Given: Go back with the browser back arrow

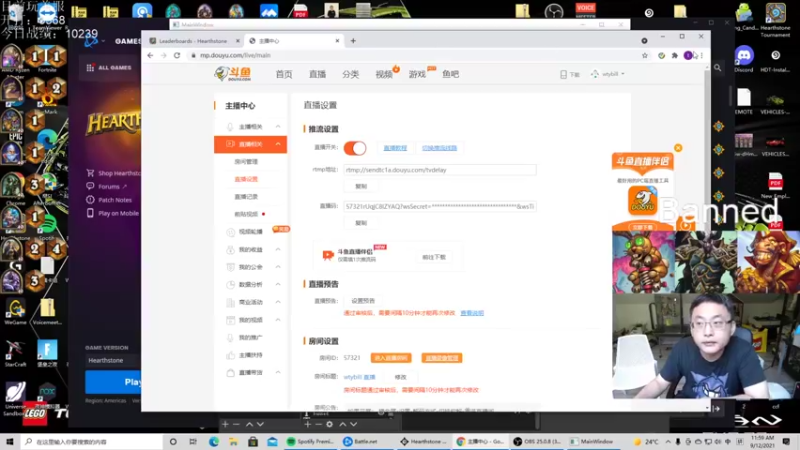Looking at the screenshot, I should (x=150, y=55).
